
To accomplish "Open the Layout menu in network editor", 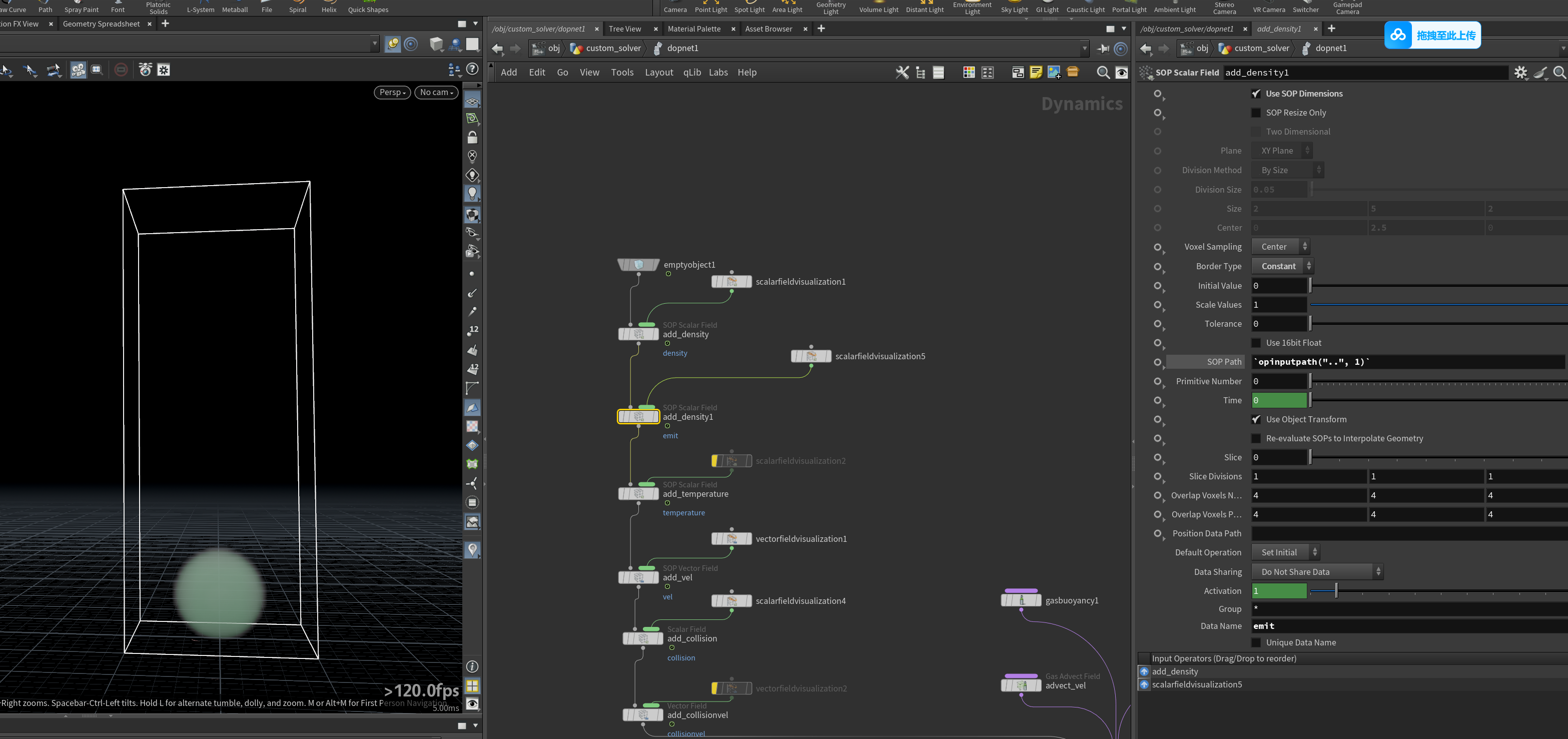I will (x=658, y=73).
